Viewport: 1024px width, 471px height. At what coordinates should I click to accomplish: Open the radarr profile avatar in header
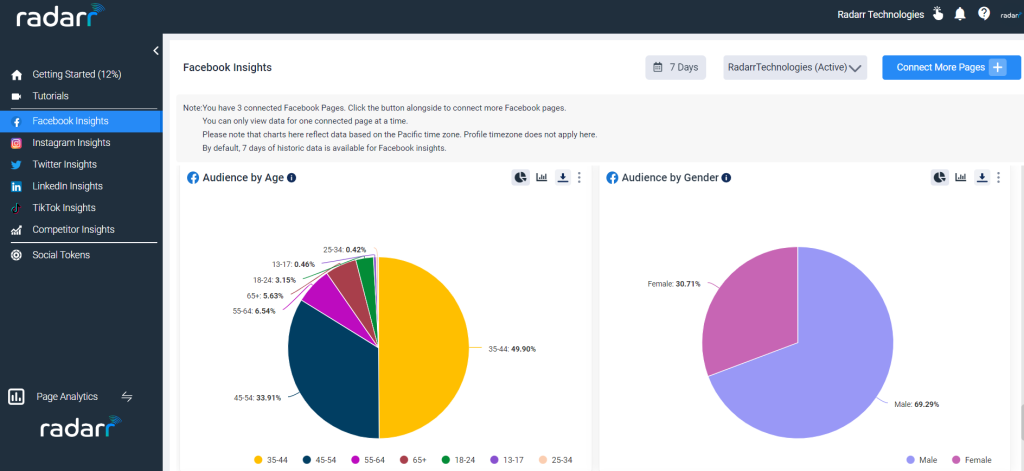[x=1010, y=14]
